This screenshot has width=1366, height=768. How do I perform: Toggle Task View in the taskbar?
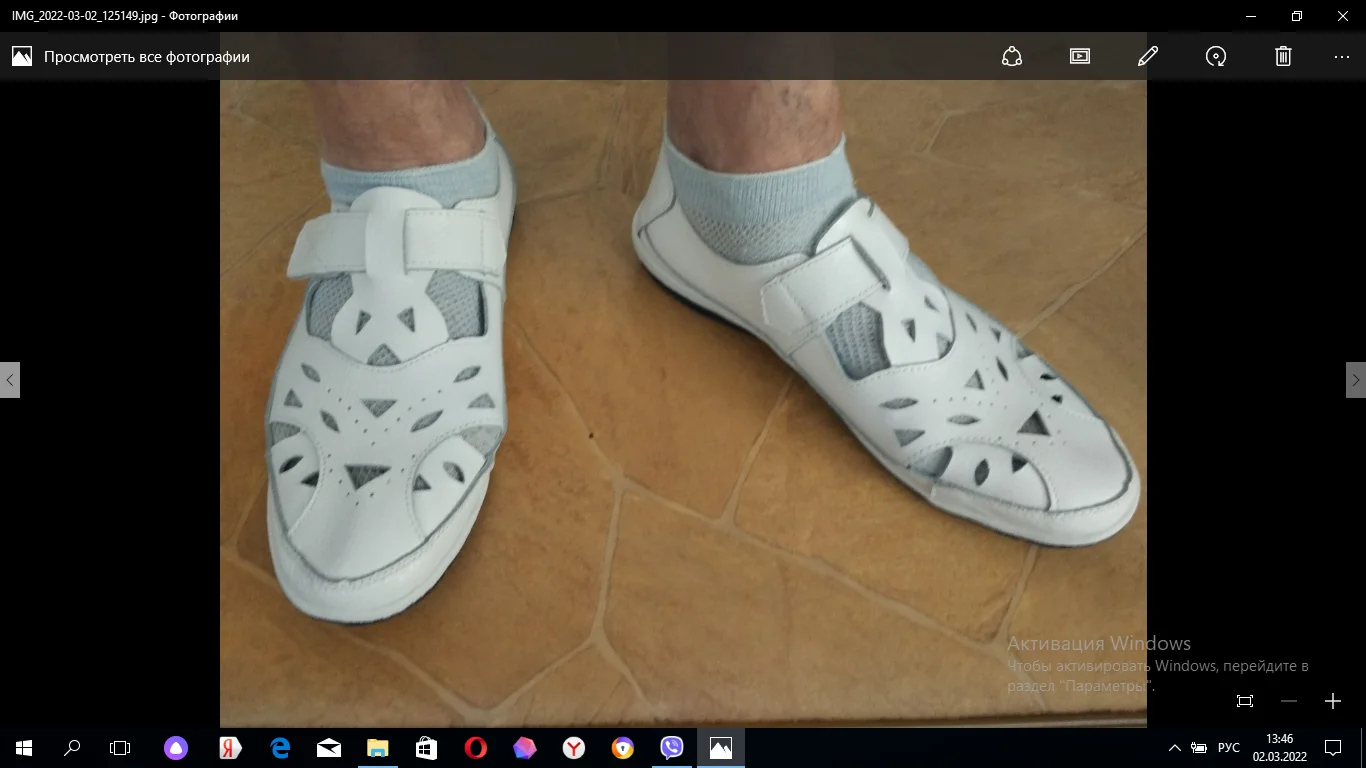pos(120,748)
